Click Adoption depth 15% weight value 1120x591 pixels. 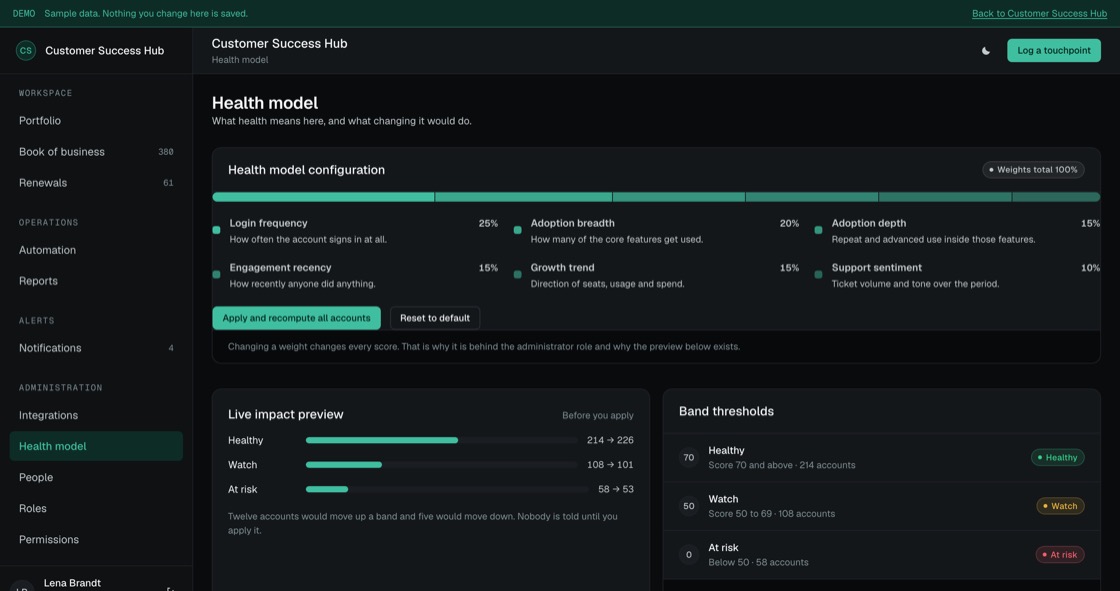1090,224
